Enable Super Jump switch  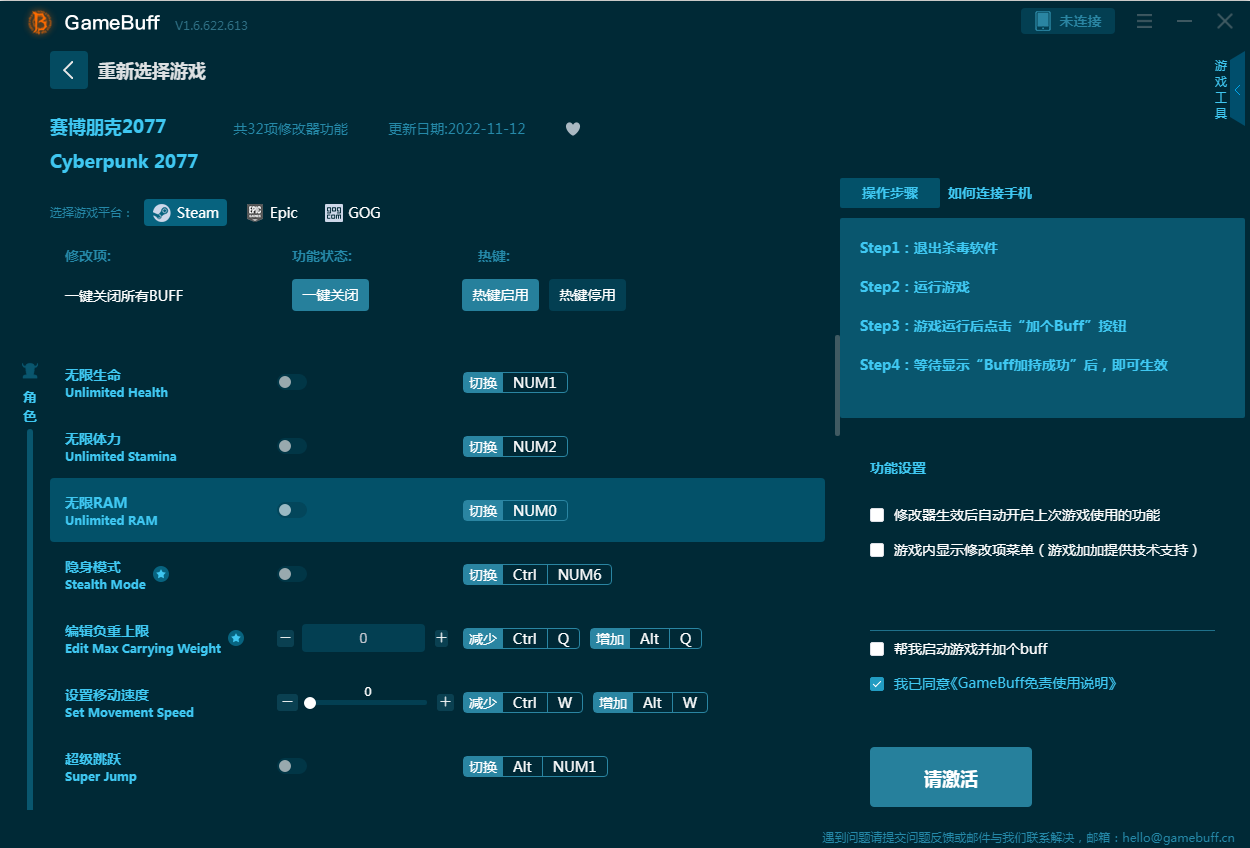292,766
